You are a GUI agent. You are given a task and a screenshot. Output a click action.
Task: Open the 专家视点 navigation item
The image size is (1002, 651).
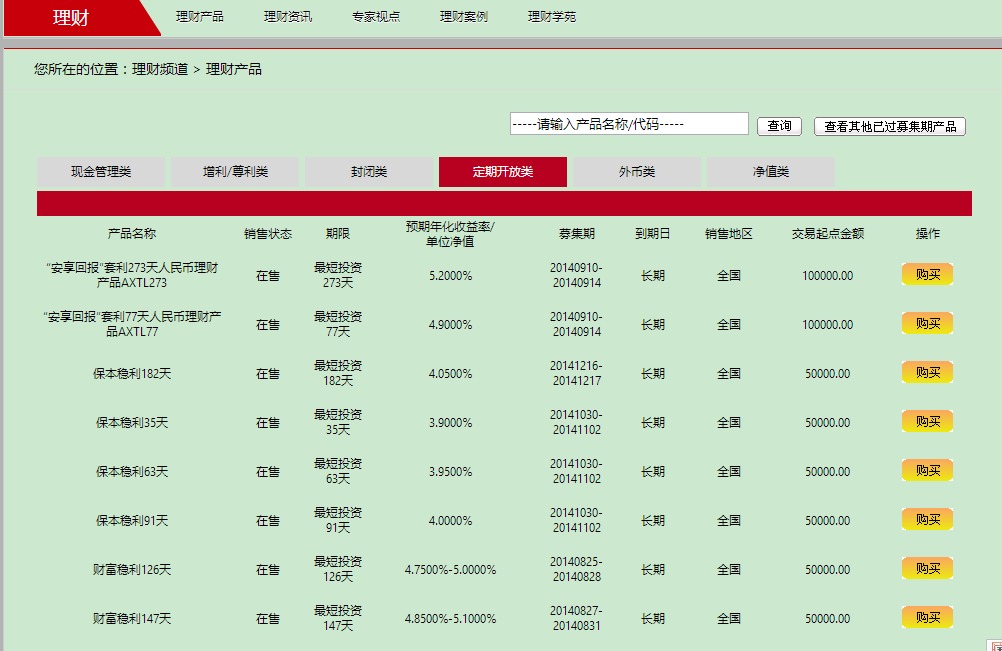tap(376, 17)
